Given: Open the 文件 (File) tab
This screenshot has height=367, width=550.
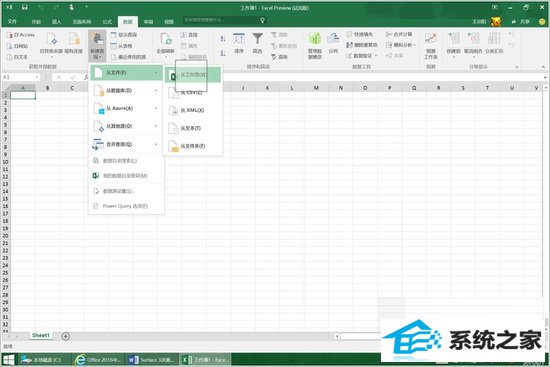Looking at the screenshot, I should point(12,22).
